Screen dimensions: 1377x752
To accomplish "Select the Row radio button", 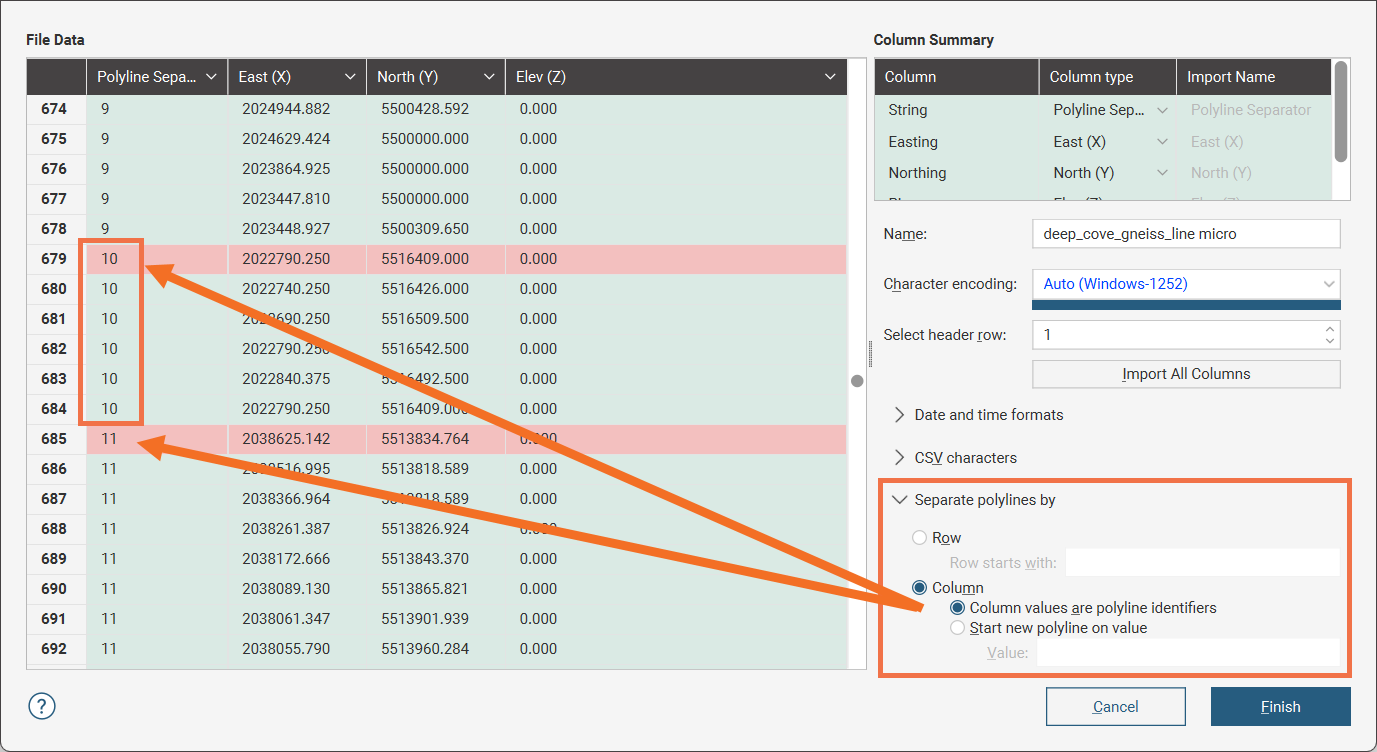I will (920, 538).
